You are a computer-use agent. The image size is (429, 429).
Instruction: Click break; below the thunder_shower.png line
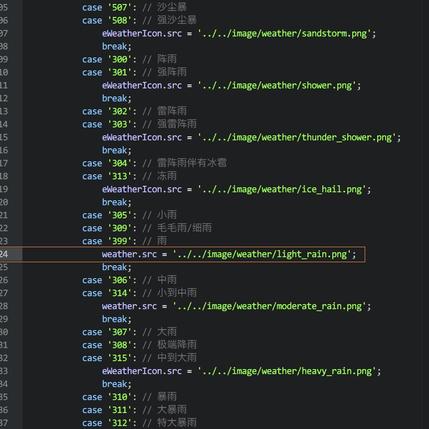[117, 150]
